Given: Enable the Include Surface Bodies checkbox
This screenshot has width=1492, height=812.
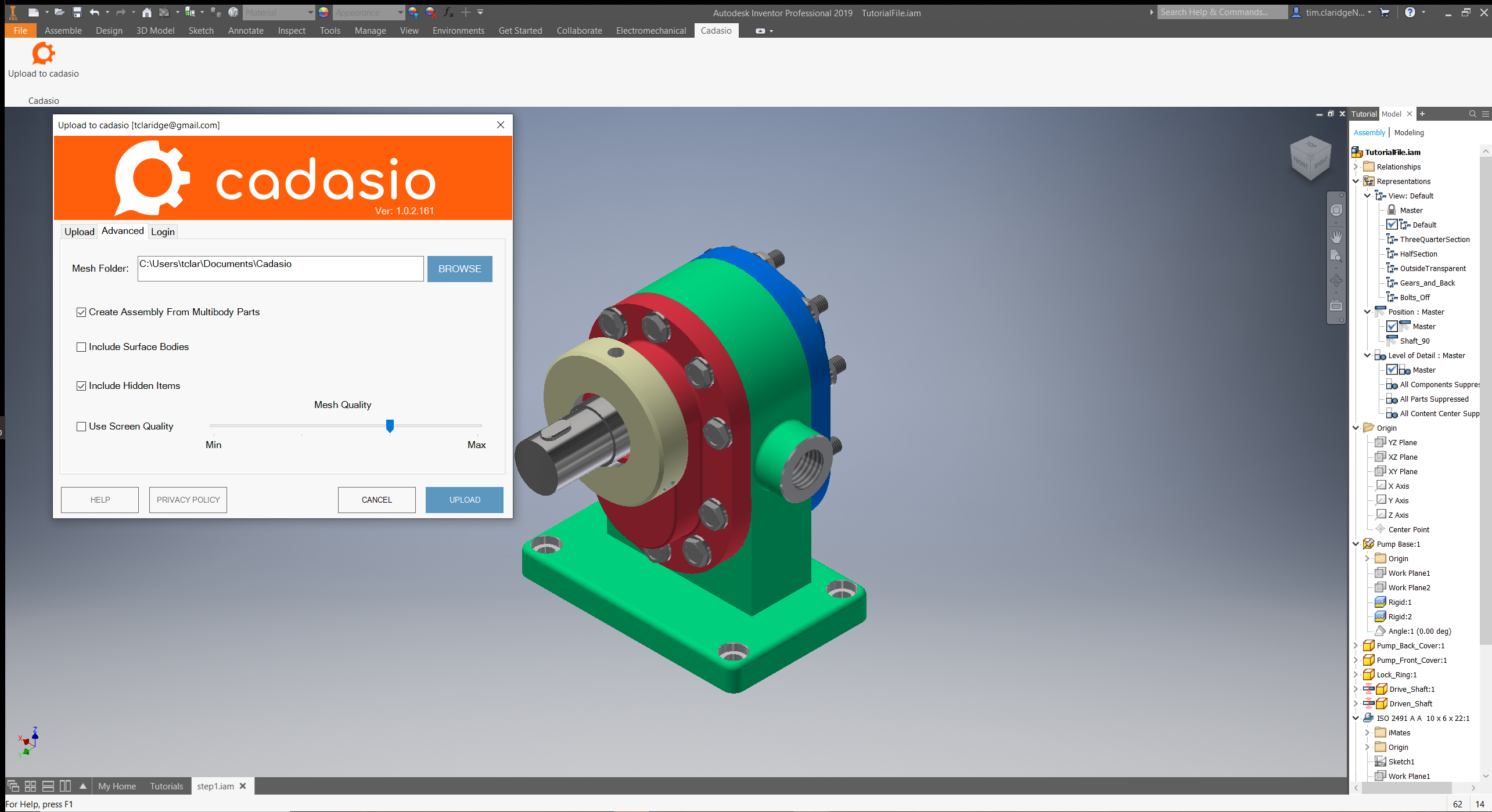Looking at the screenshot, I should click(x=81, y=347).
